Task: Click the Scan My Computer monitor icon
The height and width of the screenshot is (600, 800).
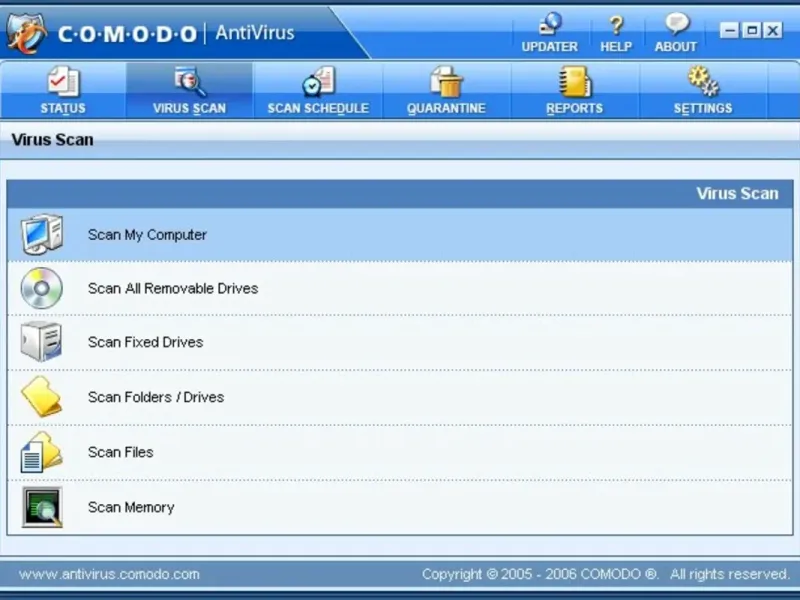Action: [x=42, y=234]
